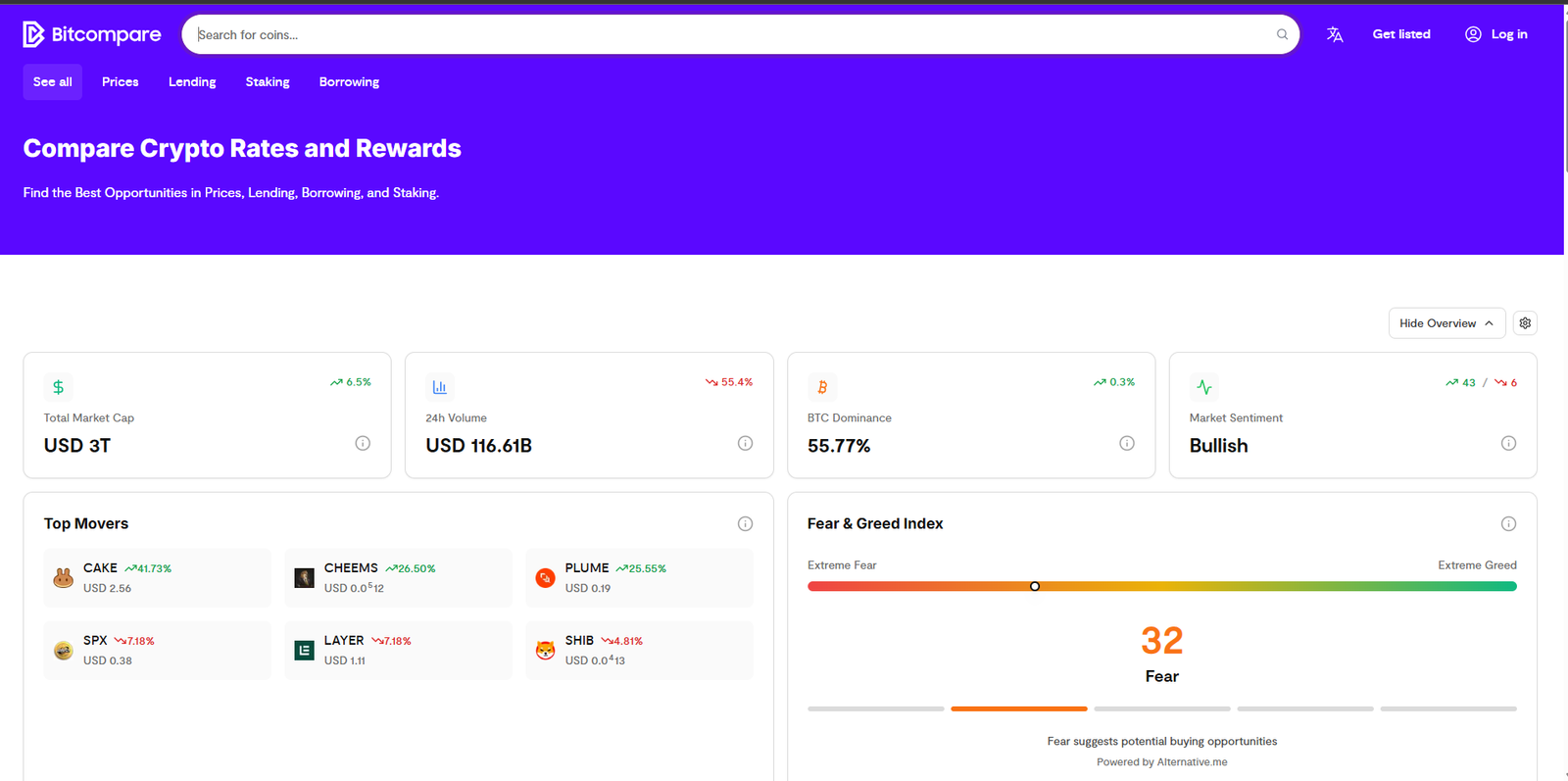
Task: Click the Bitcompare logo
Action: pos(92,34)
